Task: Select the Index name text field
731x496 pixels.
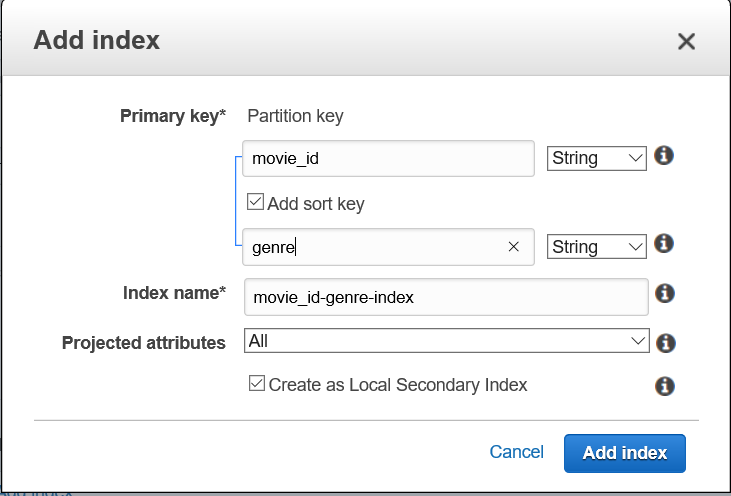Action: (446, 297)
